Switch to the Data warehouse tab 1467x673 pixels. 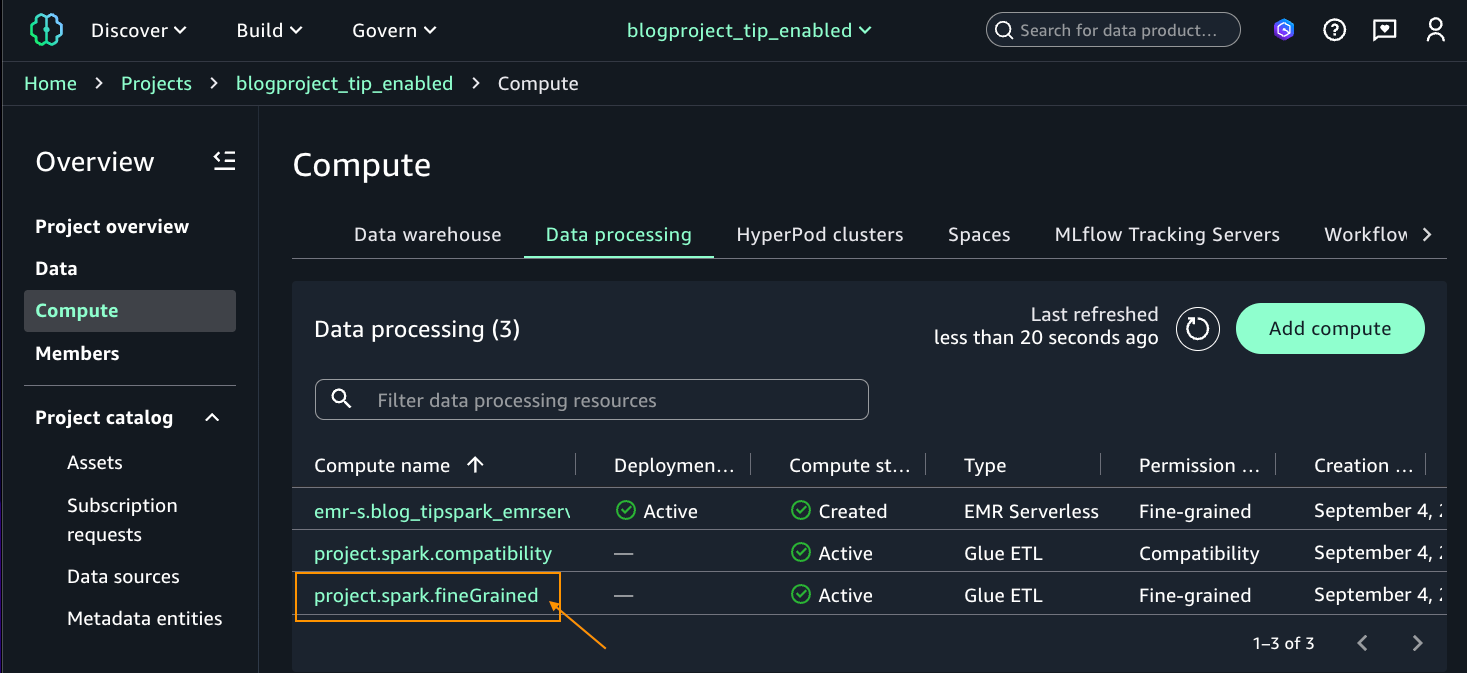427,235
